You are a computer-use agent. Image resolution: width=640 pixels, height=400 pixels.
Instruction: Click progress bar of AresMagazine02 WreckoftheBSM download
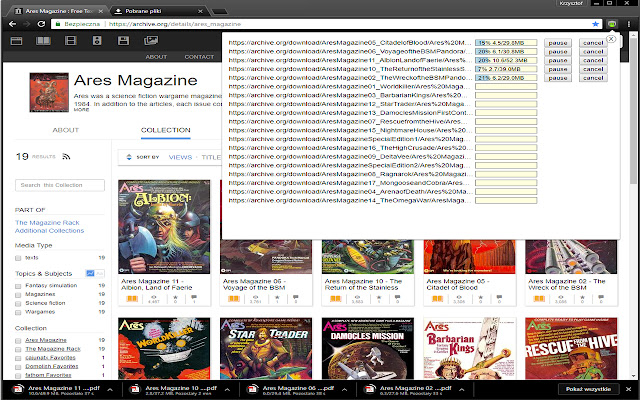tap(506, 78)
